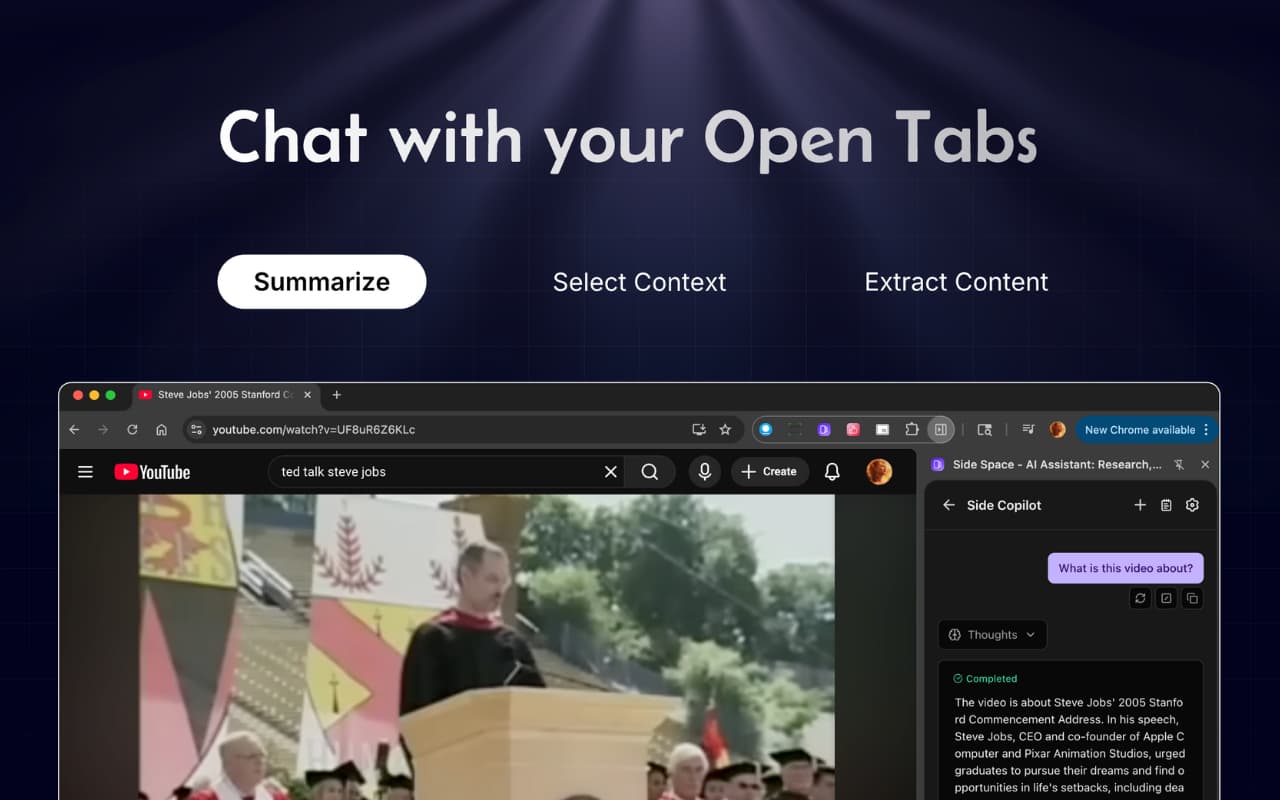The height and width of the screenshot is (800, 1280).
Task: Clear the YouTube search text
Action: pyautogui.click(x=611, y=472)
